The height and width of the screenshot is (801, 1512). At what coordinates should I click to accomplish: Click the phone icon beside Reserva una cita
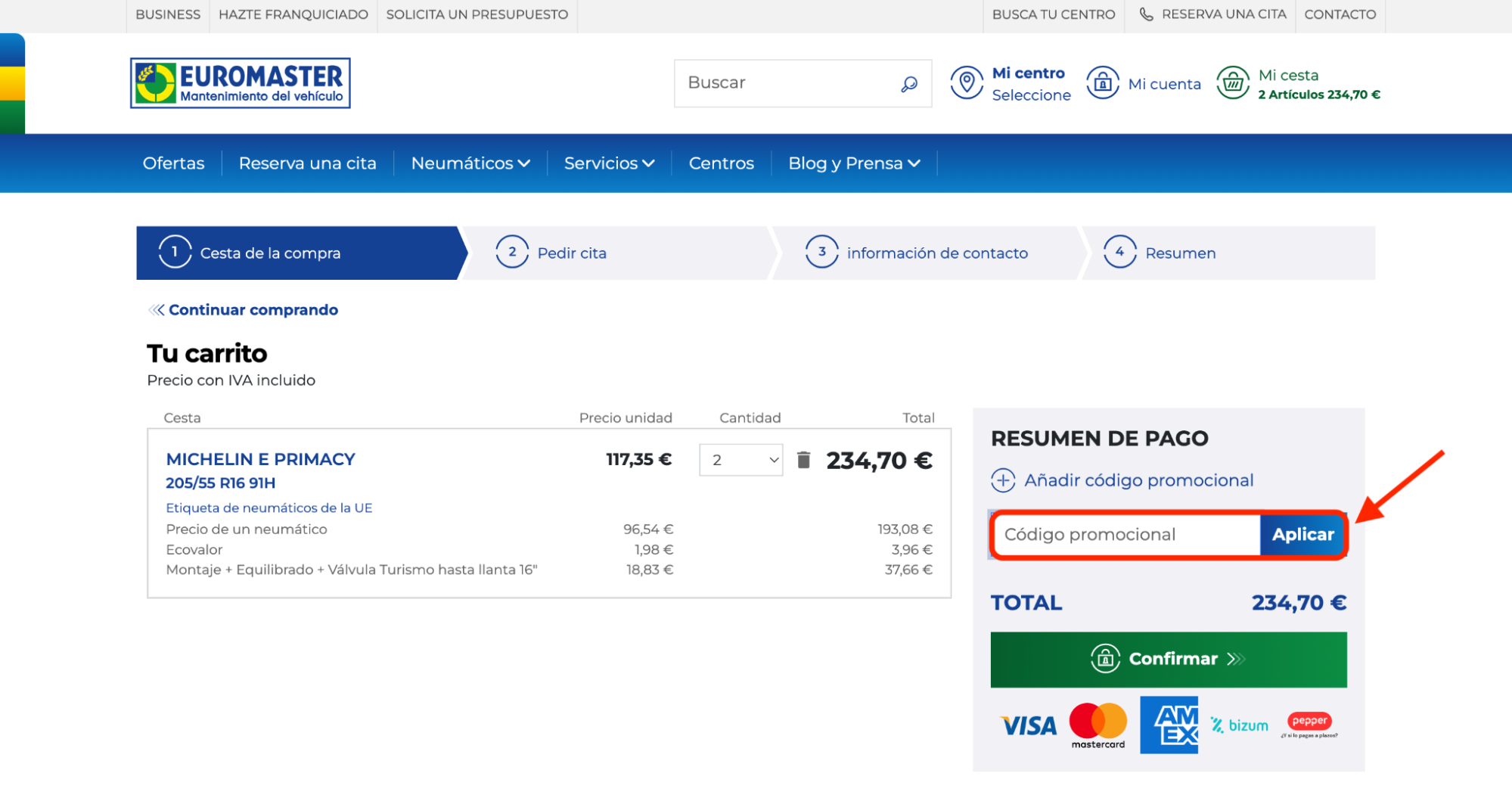(x=1147, y=14)
